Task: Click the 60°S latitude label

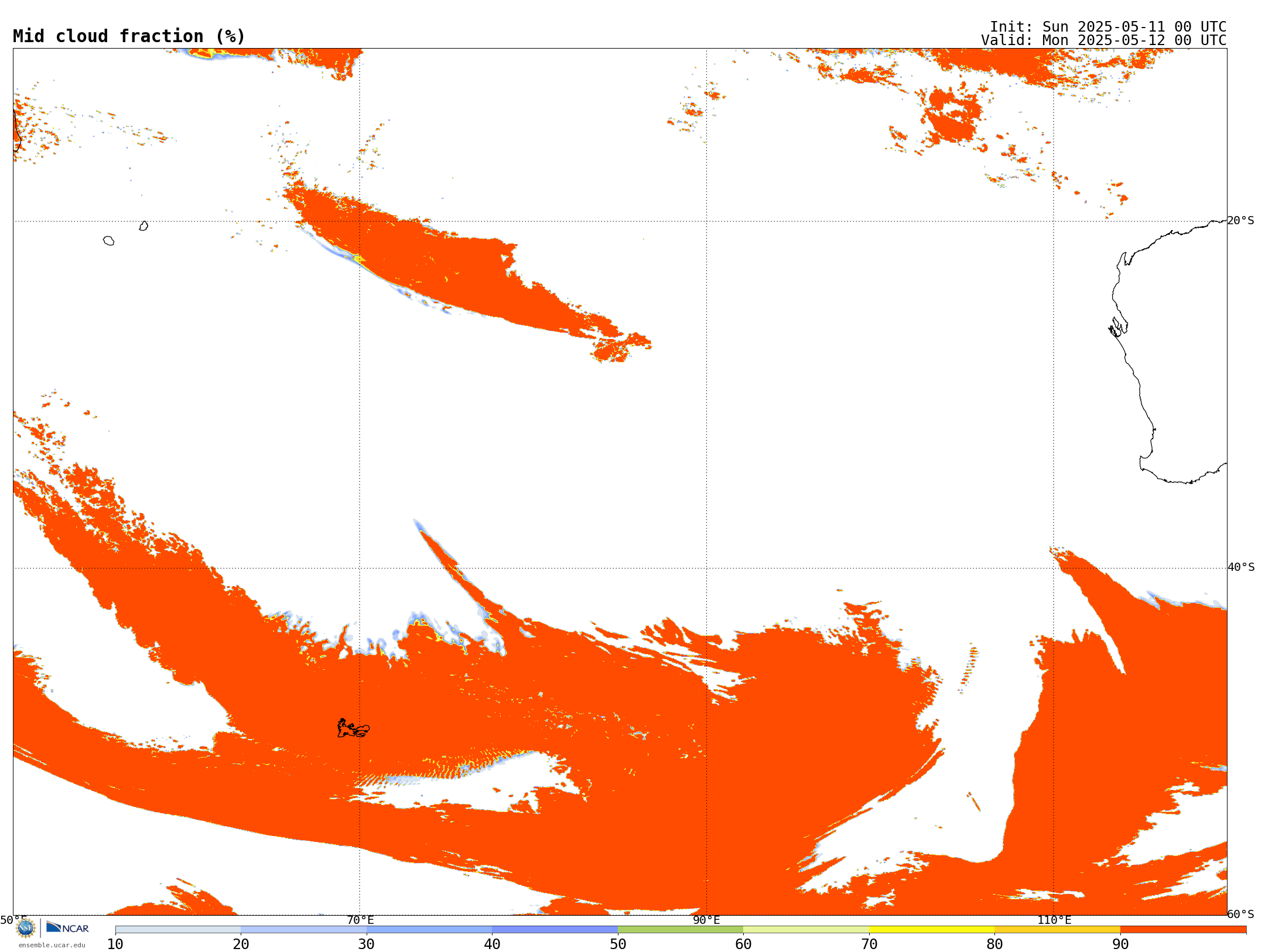Action: click(x=1241, y=914)
